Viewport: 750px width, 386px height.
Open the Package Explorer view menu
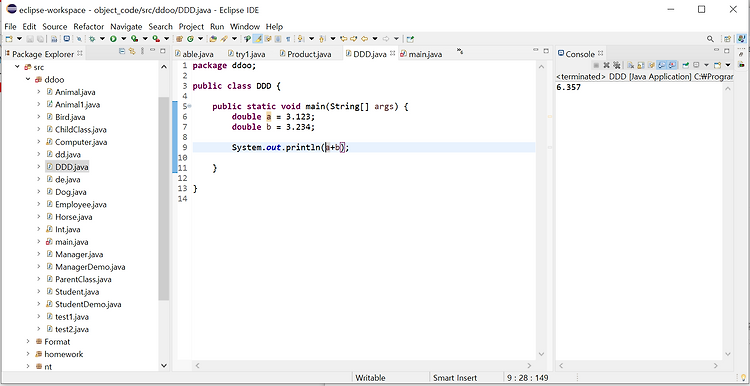pos(142,51)
